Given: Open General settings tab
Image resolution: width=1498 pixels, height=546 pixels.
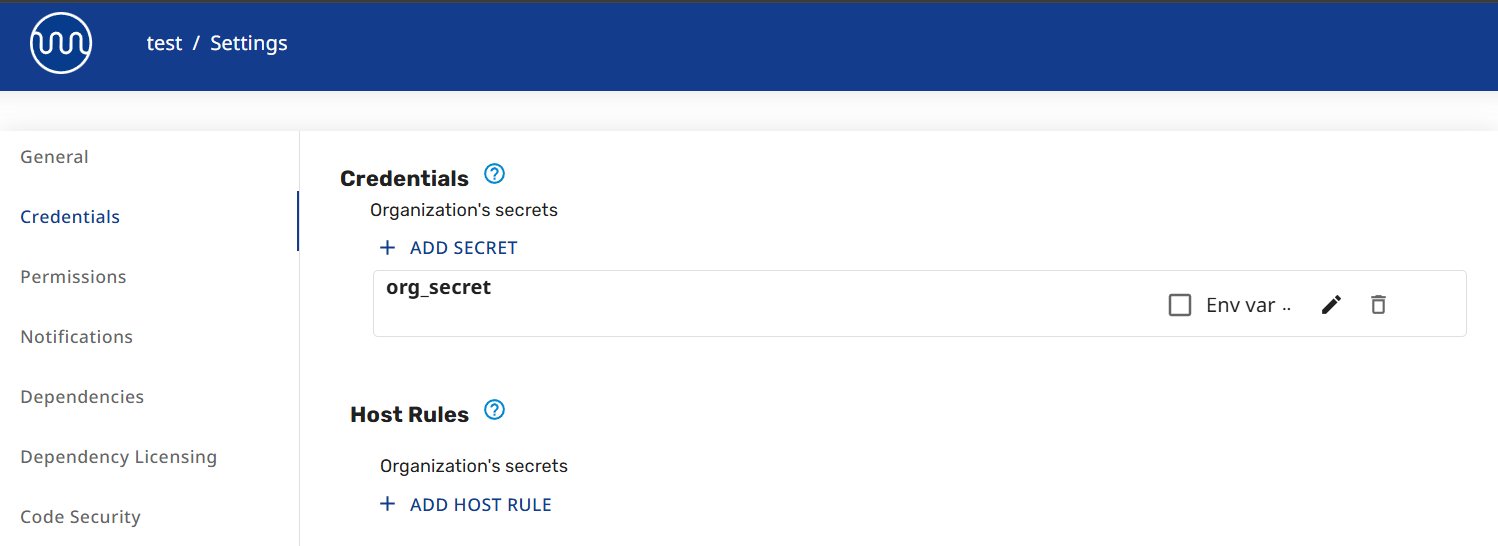Looking at the screenshot, I should point(55,157).
